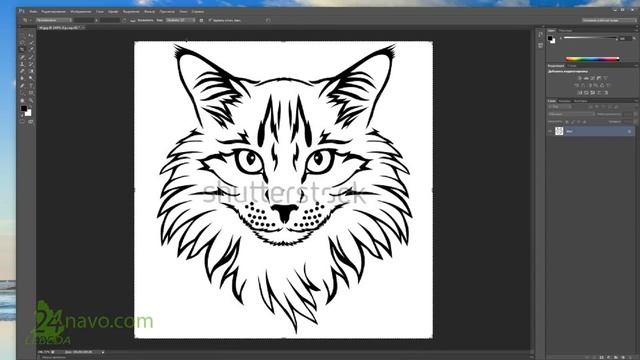The image size is (640, 360).
Task: Add a Hue/Saturation adjustment
Action: coord(576,85)
